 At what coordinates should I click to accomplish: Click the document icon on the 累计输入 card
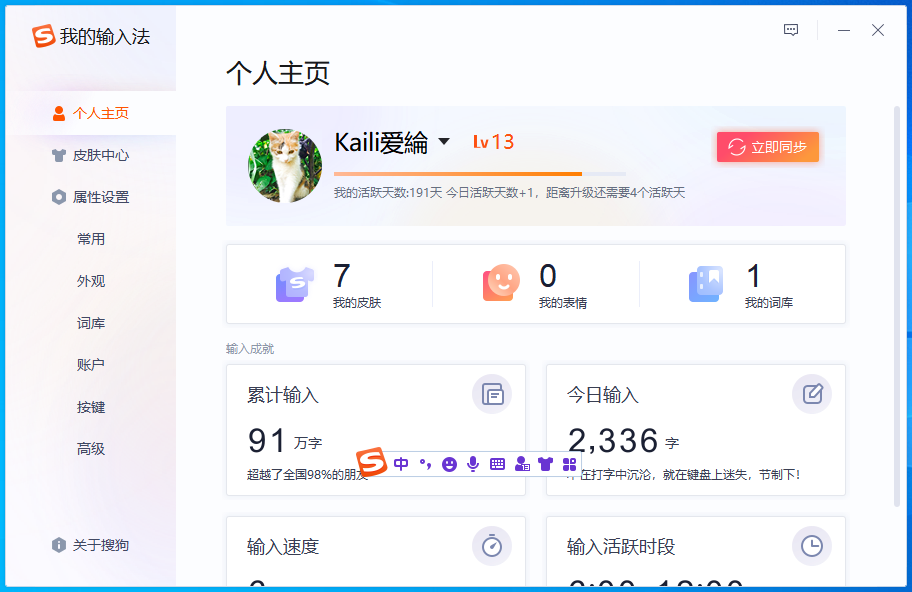(492, 394)
